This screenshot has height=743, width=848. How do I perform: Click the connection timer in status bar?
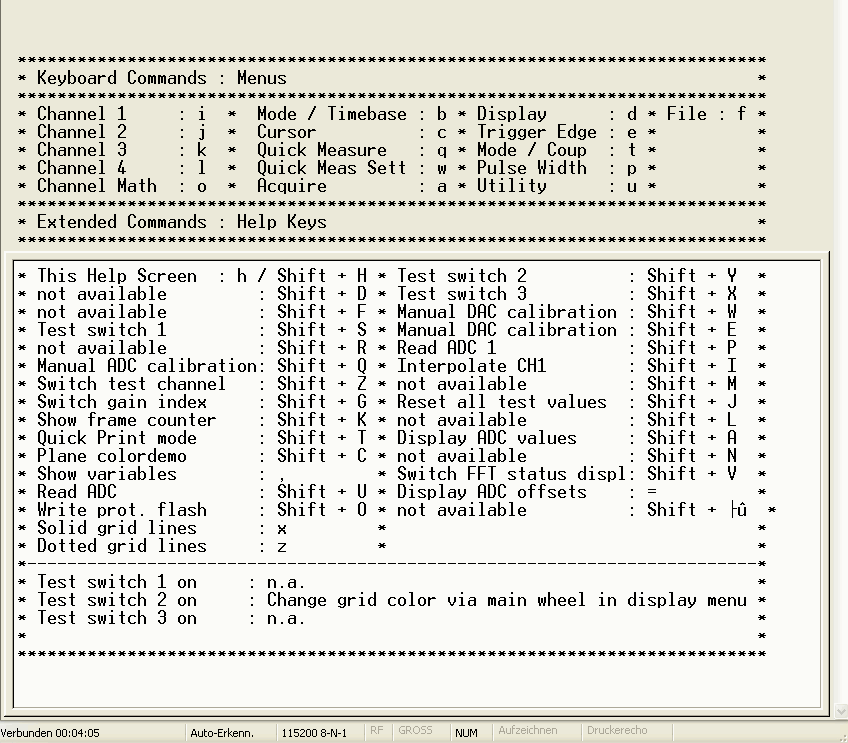click(x=50, y=733)
